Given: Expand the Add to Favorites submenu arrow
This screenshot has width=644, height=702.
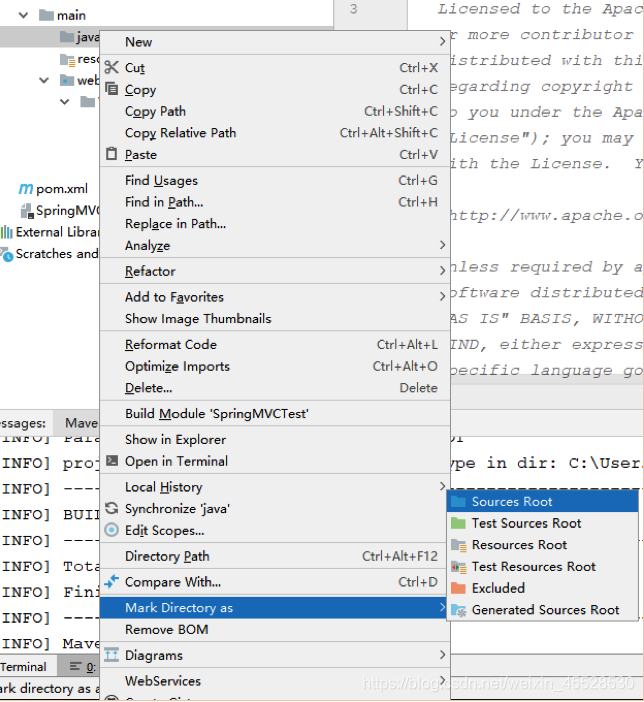Looking at the screenshot, I should [442, 296].
